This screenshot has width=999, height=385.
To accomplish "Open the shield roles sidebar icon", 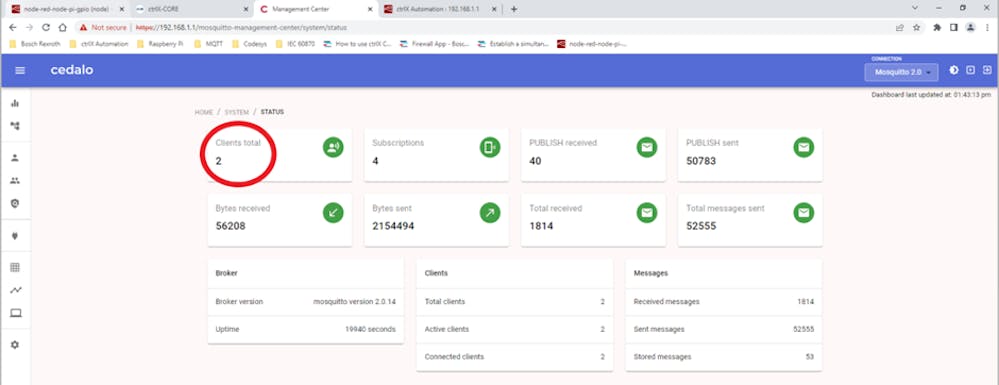I will click(x=15, y=203).
